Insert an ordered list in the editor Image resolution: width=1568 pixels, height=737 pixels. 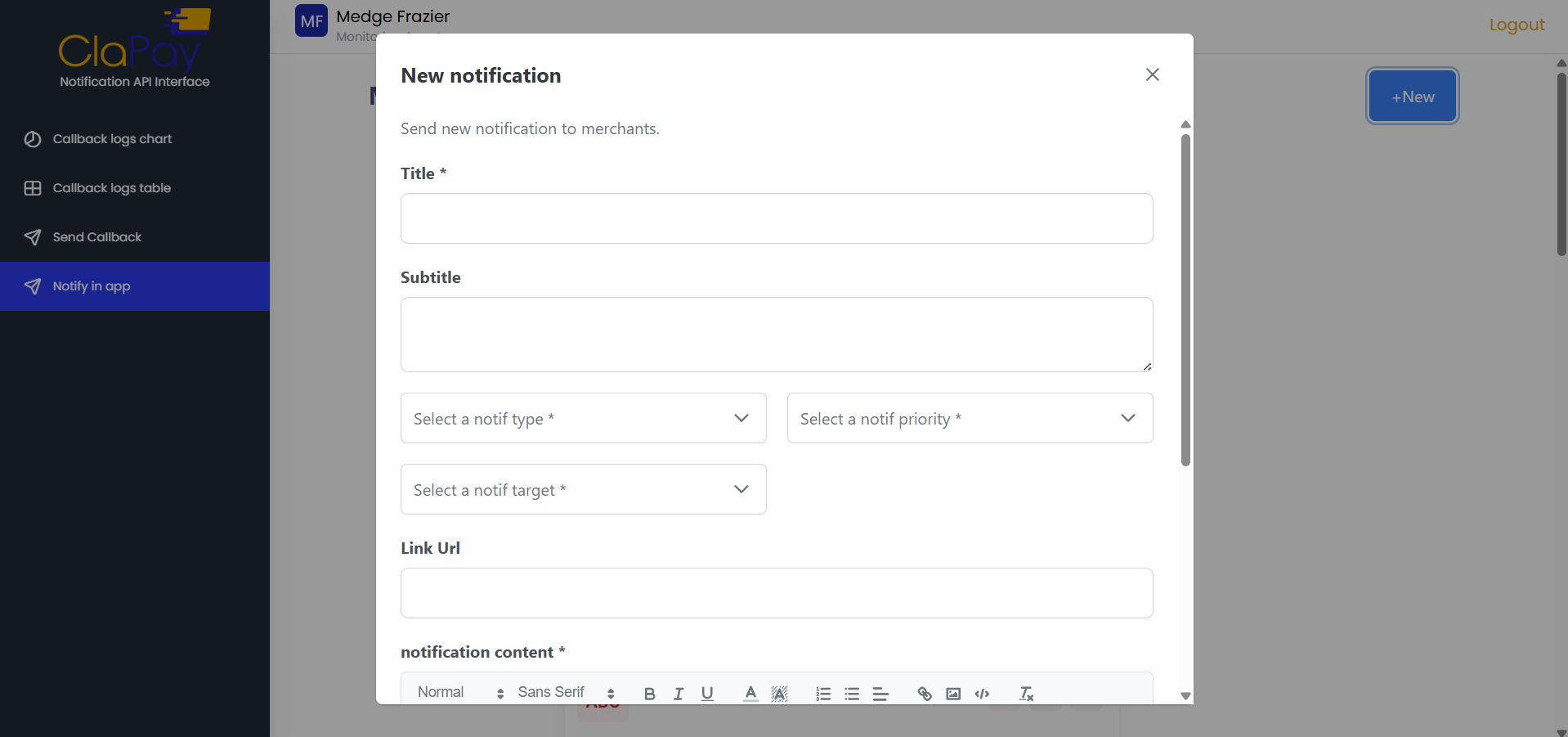click(x=823, y=693)
